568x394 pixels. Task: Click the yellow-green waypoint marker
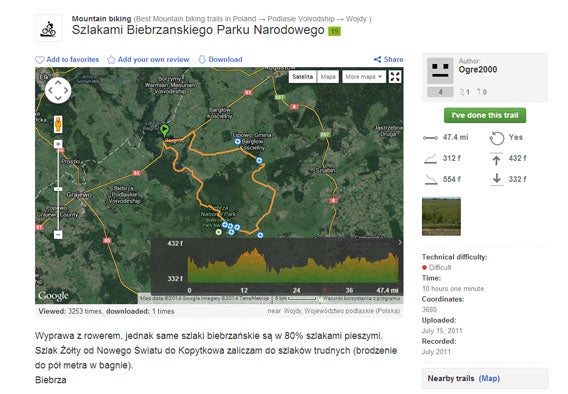pyautogui.click(x=218, y=232)
